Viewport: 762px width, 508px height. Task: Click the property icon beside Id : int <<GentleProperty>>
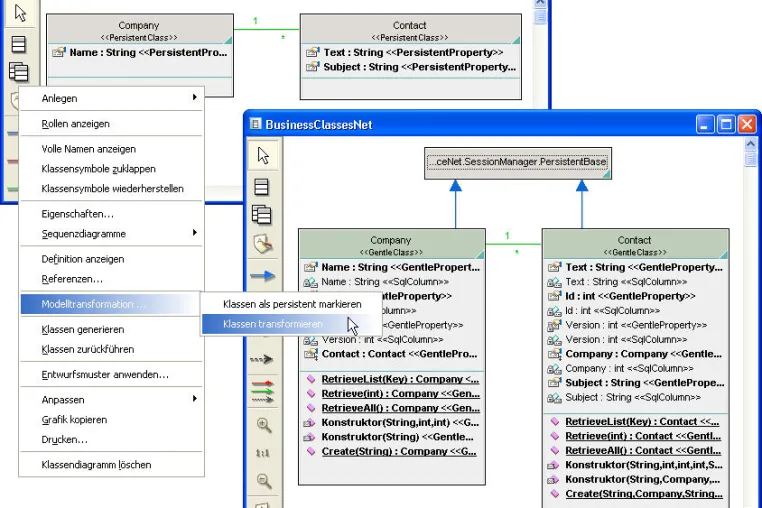click(554, 296)
